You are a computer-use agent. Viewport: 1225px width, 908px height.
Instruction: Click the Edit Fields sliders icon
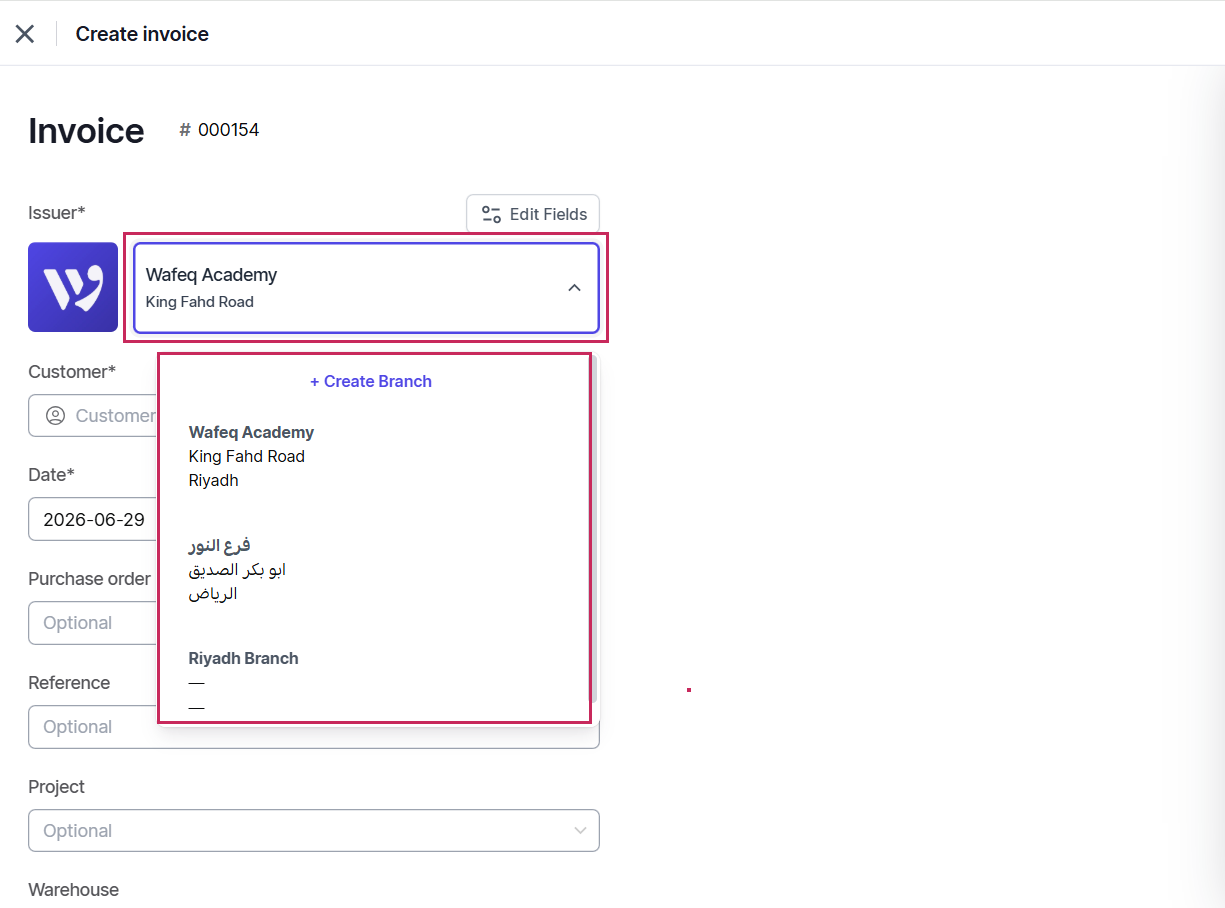point(491,214)
